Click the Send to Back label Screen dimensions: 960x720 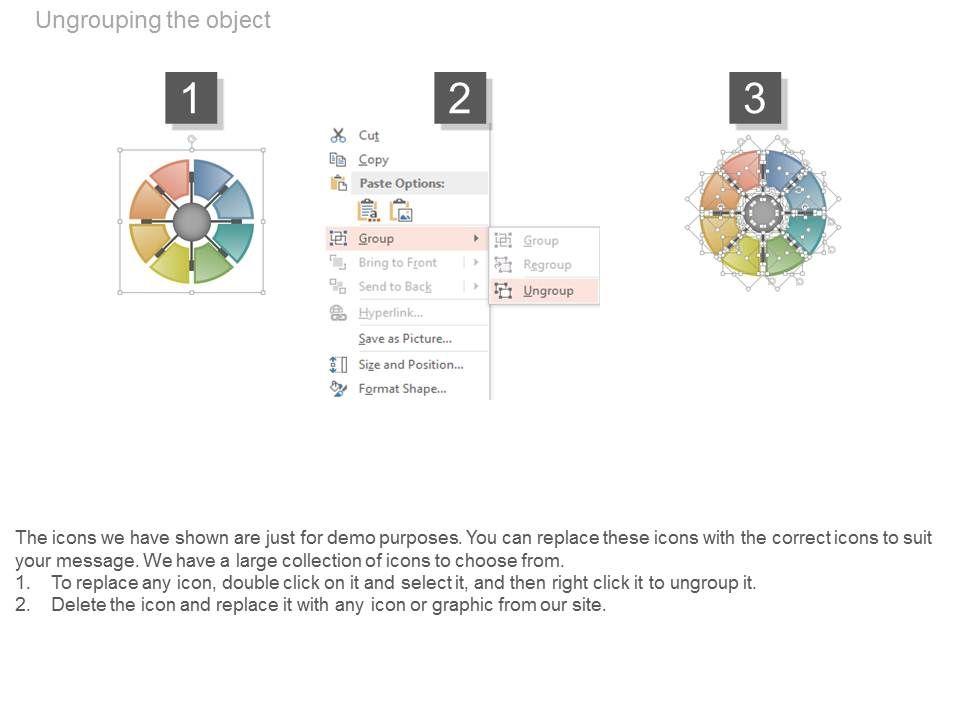[x=395, y=287]
